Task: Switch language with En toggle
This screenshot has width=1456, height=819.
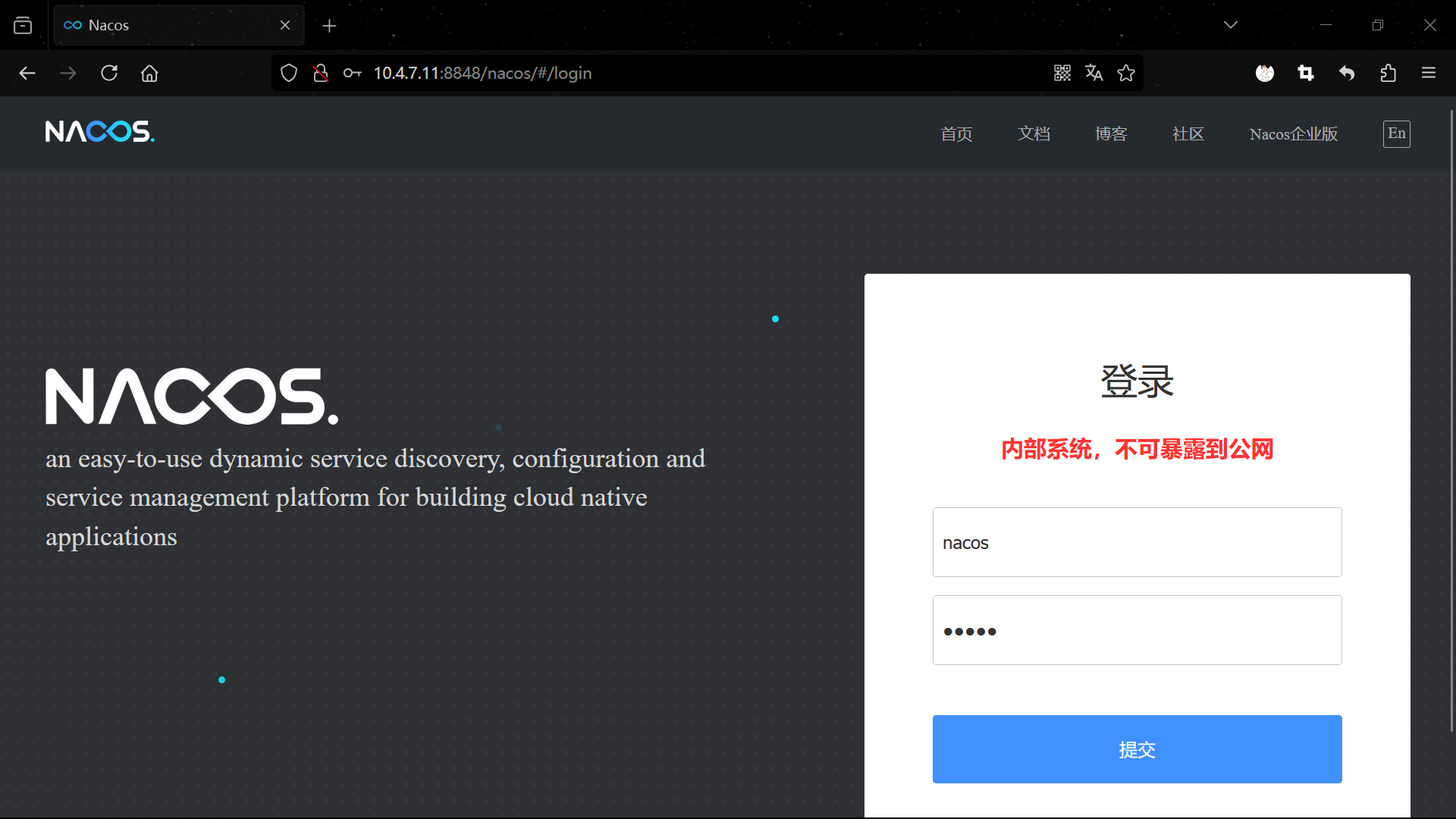Action: point(1396,133)
